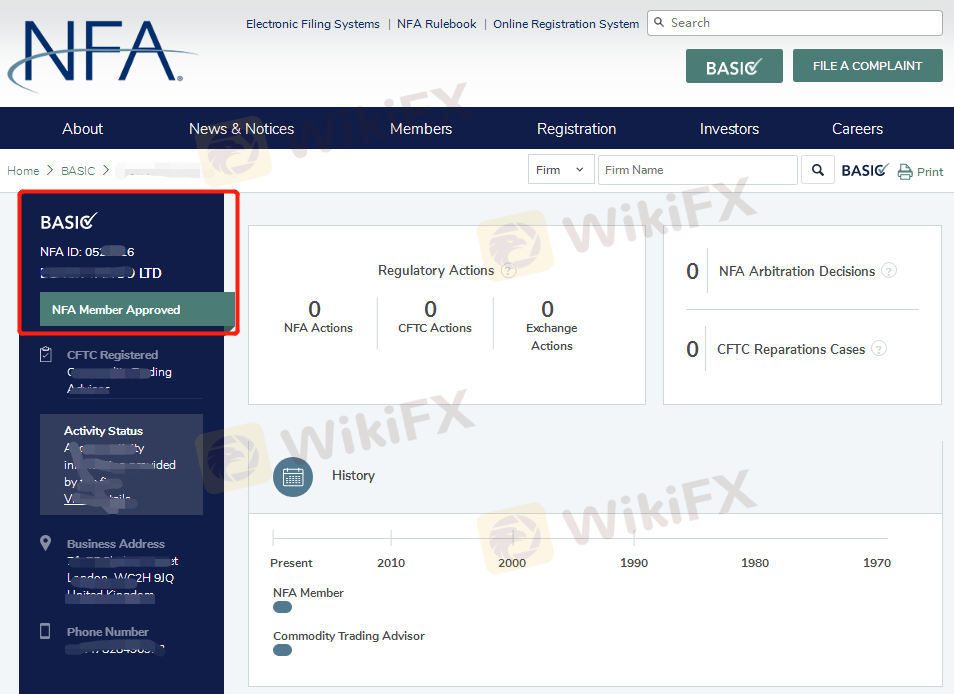The image size is (954, 694).
Task: Open the News & Notices menu
Action: coord(241,129)
